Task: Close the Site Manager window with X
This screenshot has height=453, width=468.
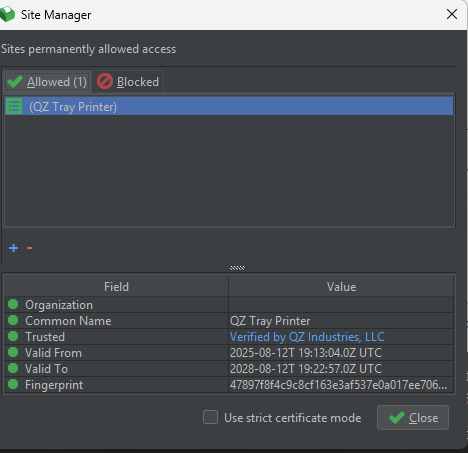Action: click(452, 14)
